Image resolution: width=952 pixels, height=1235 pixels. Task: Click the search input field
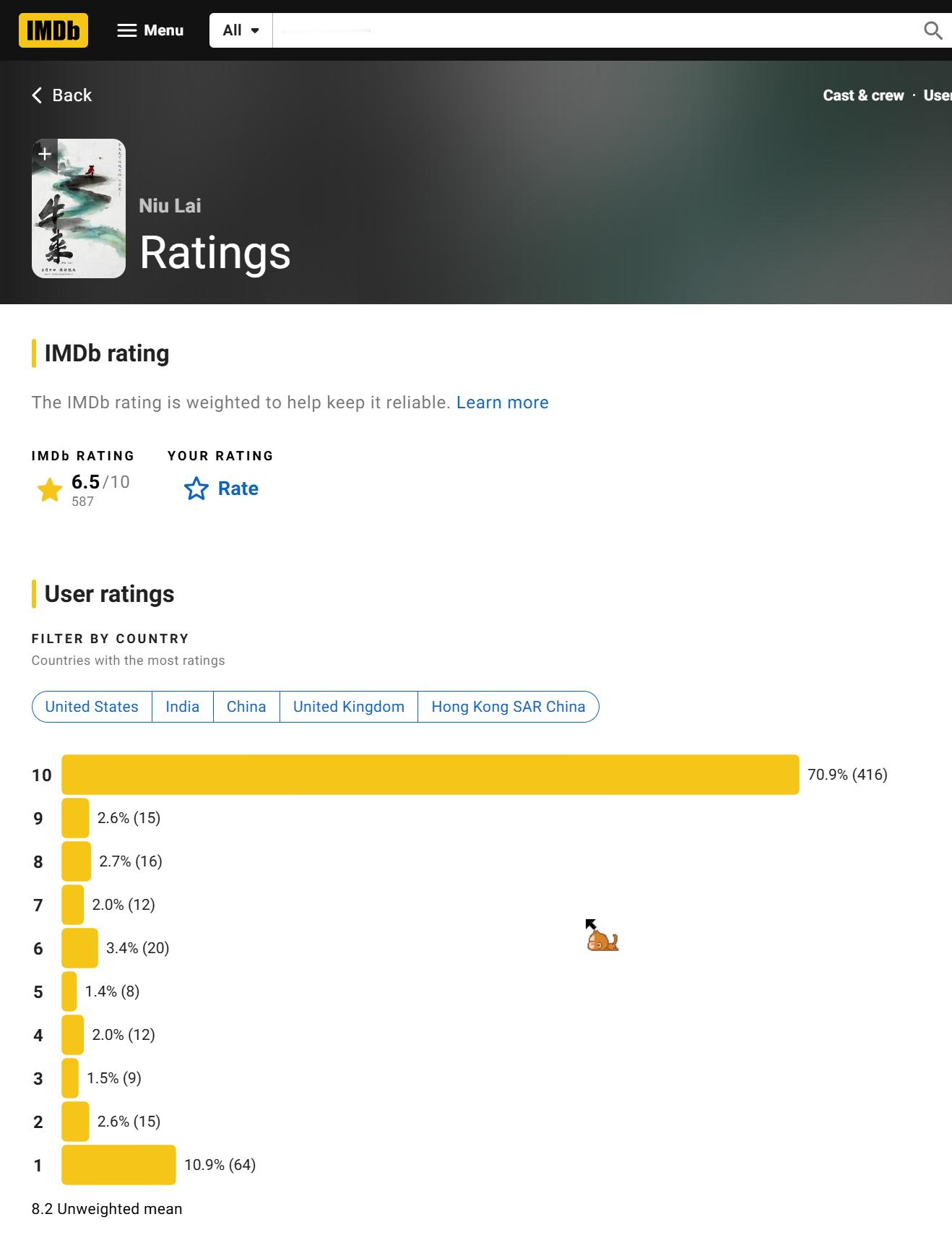click(x=592, y=30)
